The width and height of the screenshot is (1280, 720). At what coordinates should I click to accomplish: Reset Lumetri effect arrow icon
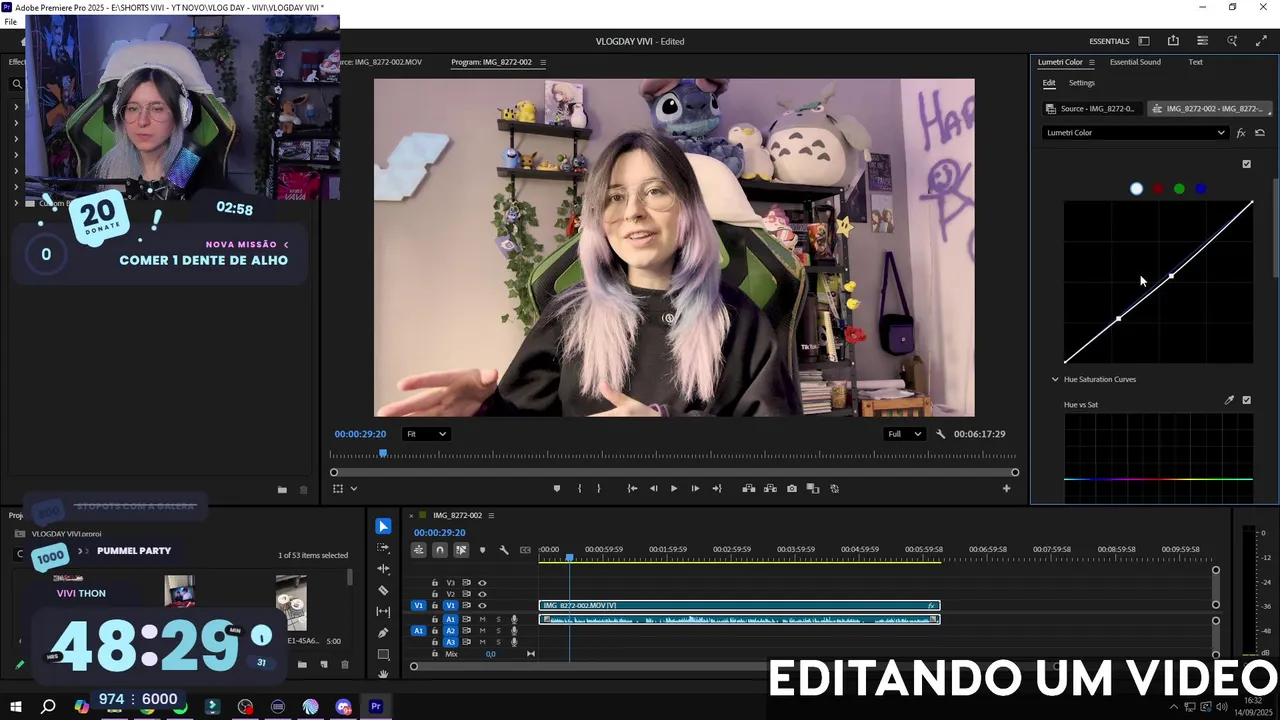[x=1260, y=133]
